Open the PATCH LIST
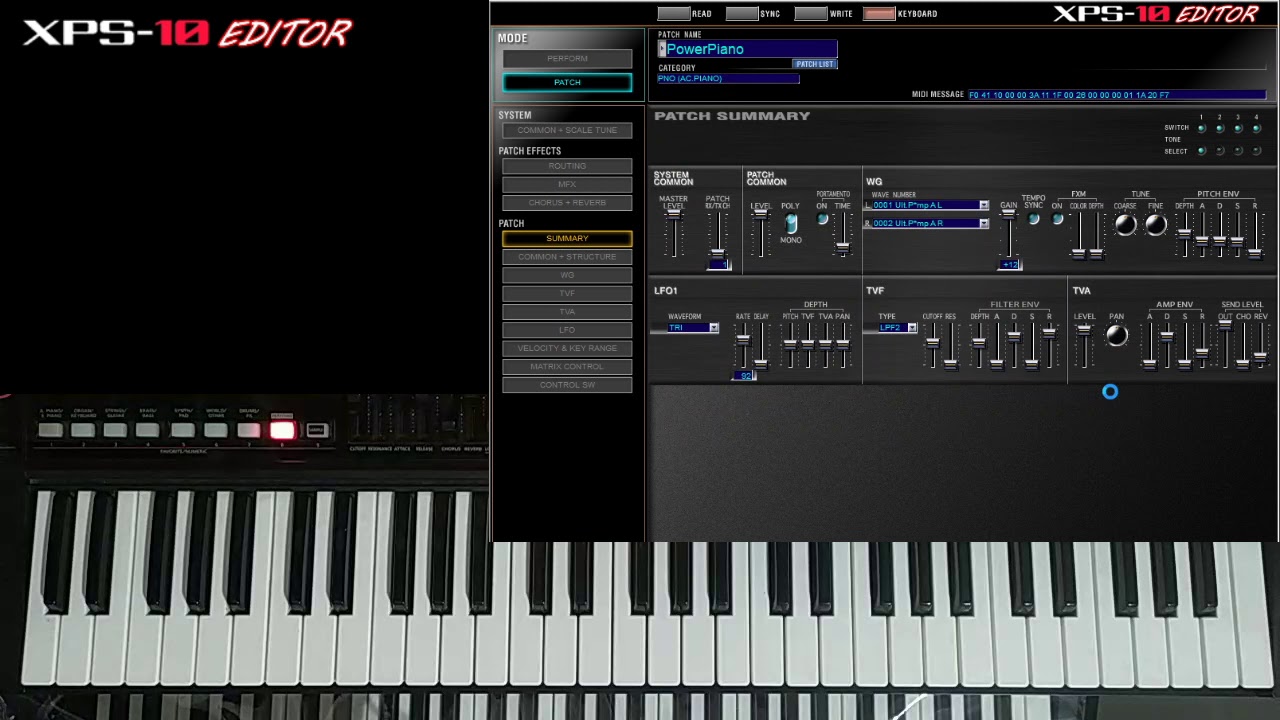Image resolution: width=1280 pixels, height=720 pixels. pyautogui.click(x=815, y=64)
